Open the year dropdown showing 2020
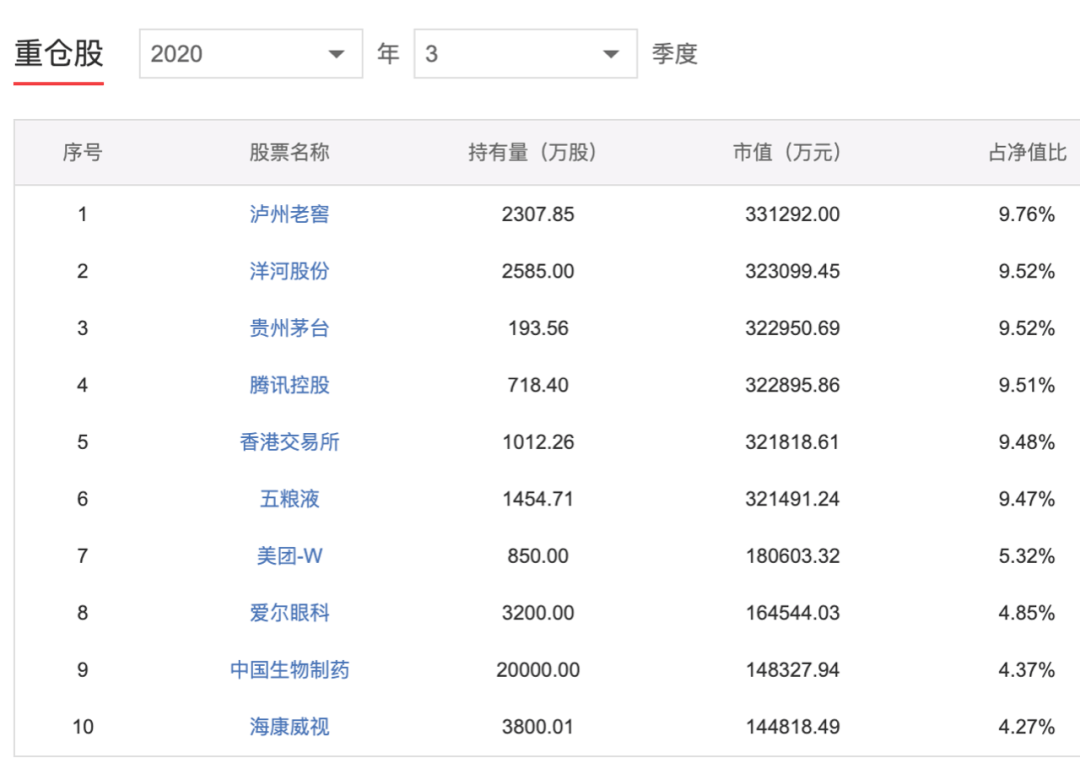Viewport: 1080px width, 758px height. pos(251,54)
